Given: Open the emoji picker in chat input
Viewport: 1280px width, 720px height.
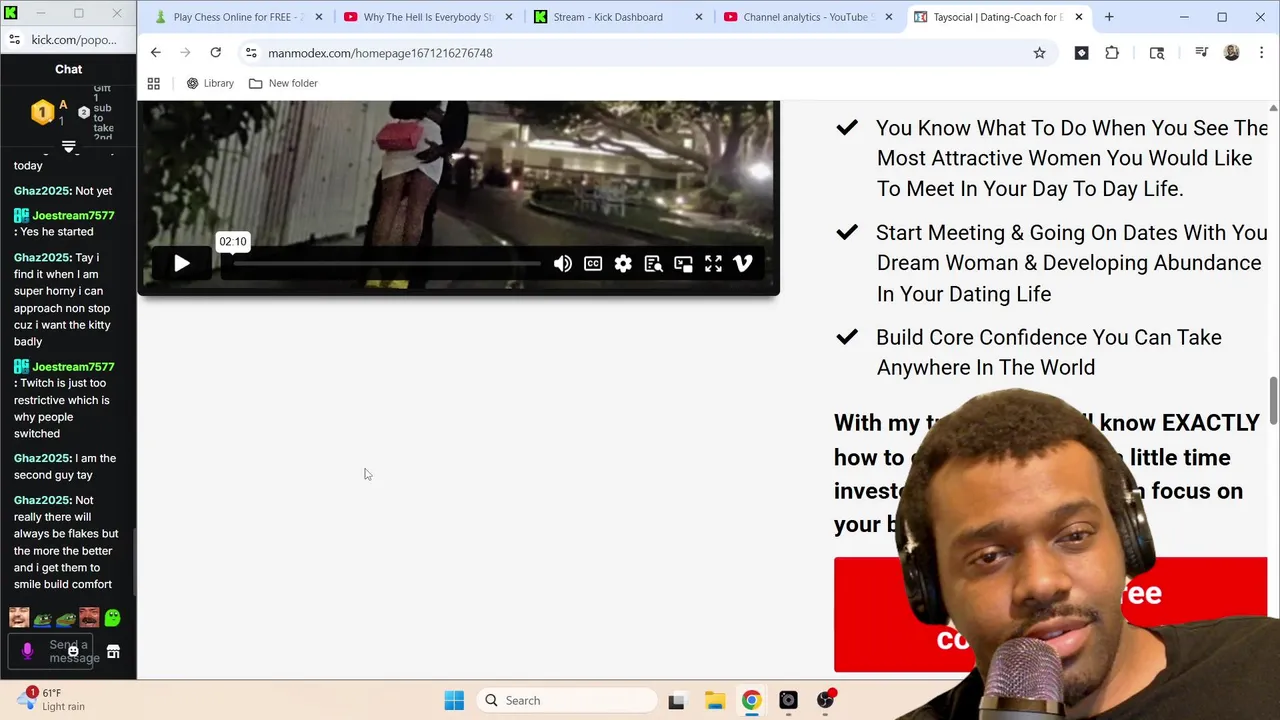Looking at the screenshot, I should pyautogui.click(x=73, y=651).
